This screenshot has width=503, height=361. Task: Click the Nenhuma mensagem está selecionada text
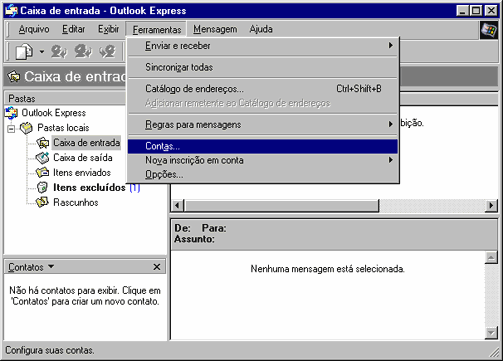(x=328, y=269)
